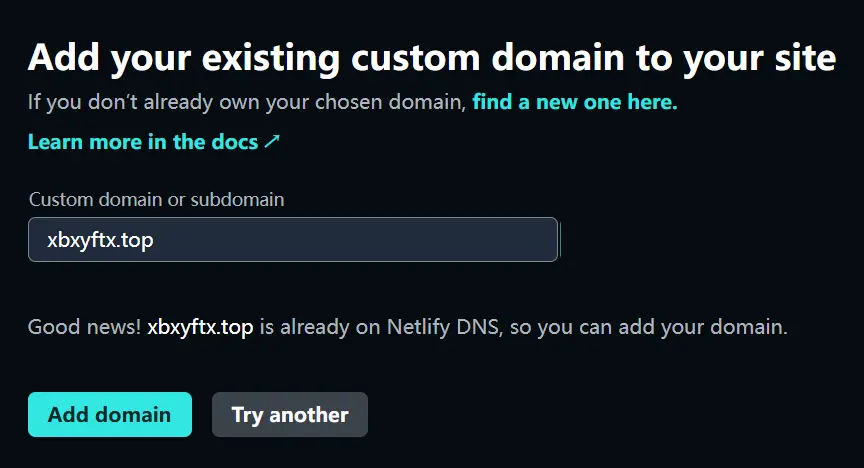Click the external arrow icon beside docs link
Screen dimensions: 864x468
coord(272,142)
